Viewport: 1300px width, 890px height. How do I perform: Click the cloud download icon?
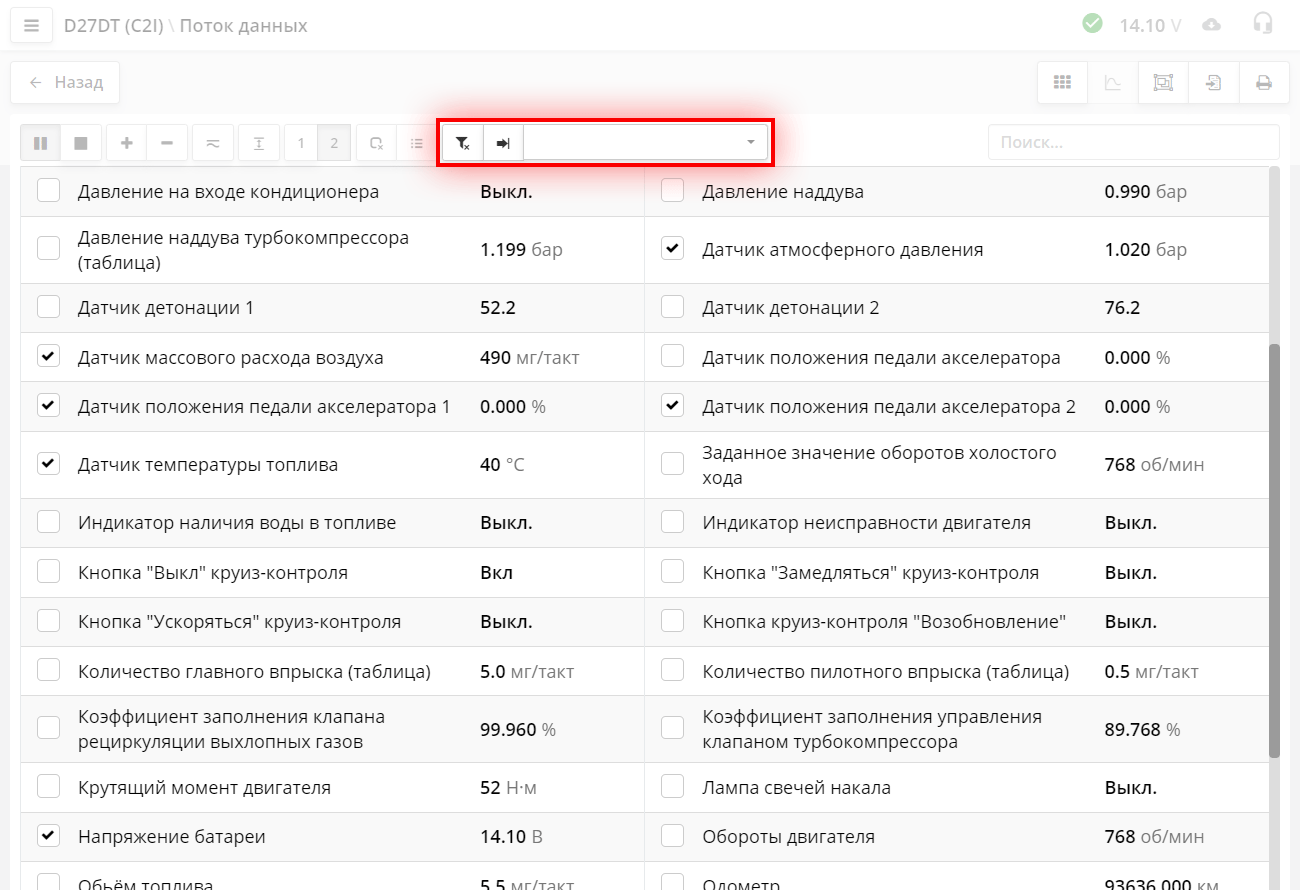tap(1212, 24)
